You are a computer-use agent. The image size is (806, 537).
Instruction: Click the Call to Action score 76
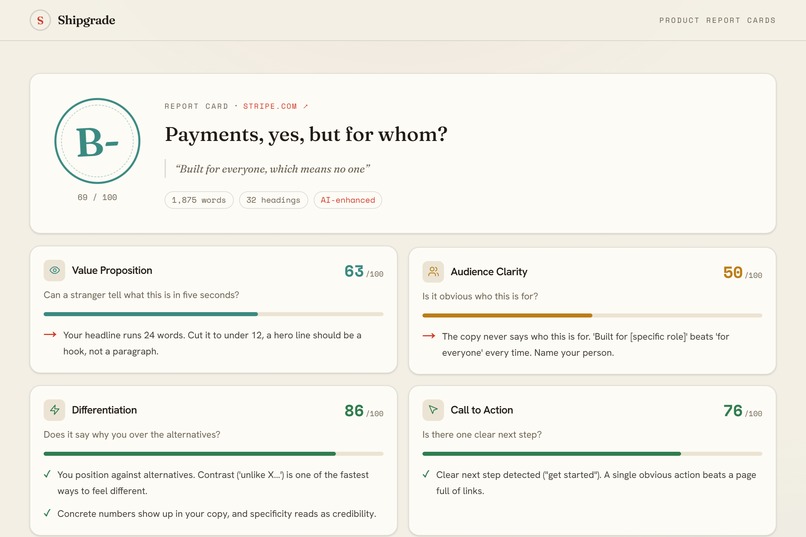pyautogui.click(x=732, y=411)
